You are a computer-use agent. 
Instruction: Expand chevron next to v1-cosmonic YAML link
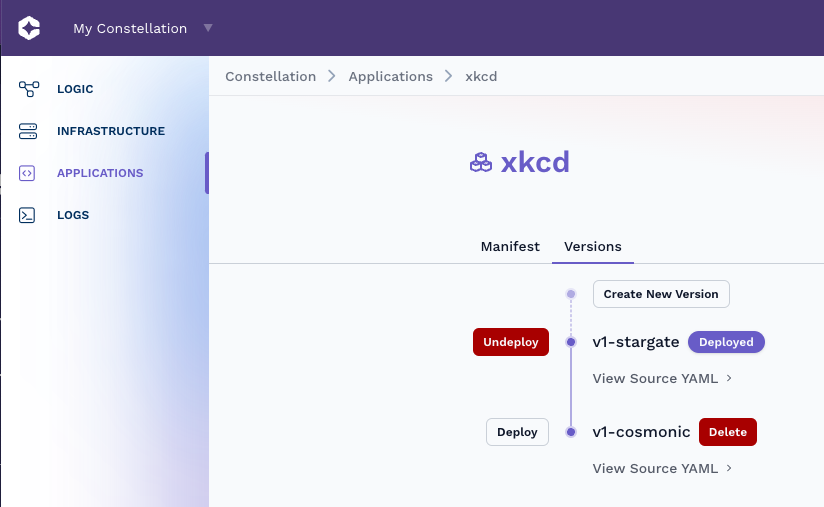coord(729,468)
